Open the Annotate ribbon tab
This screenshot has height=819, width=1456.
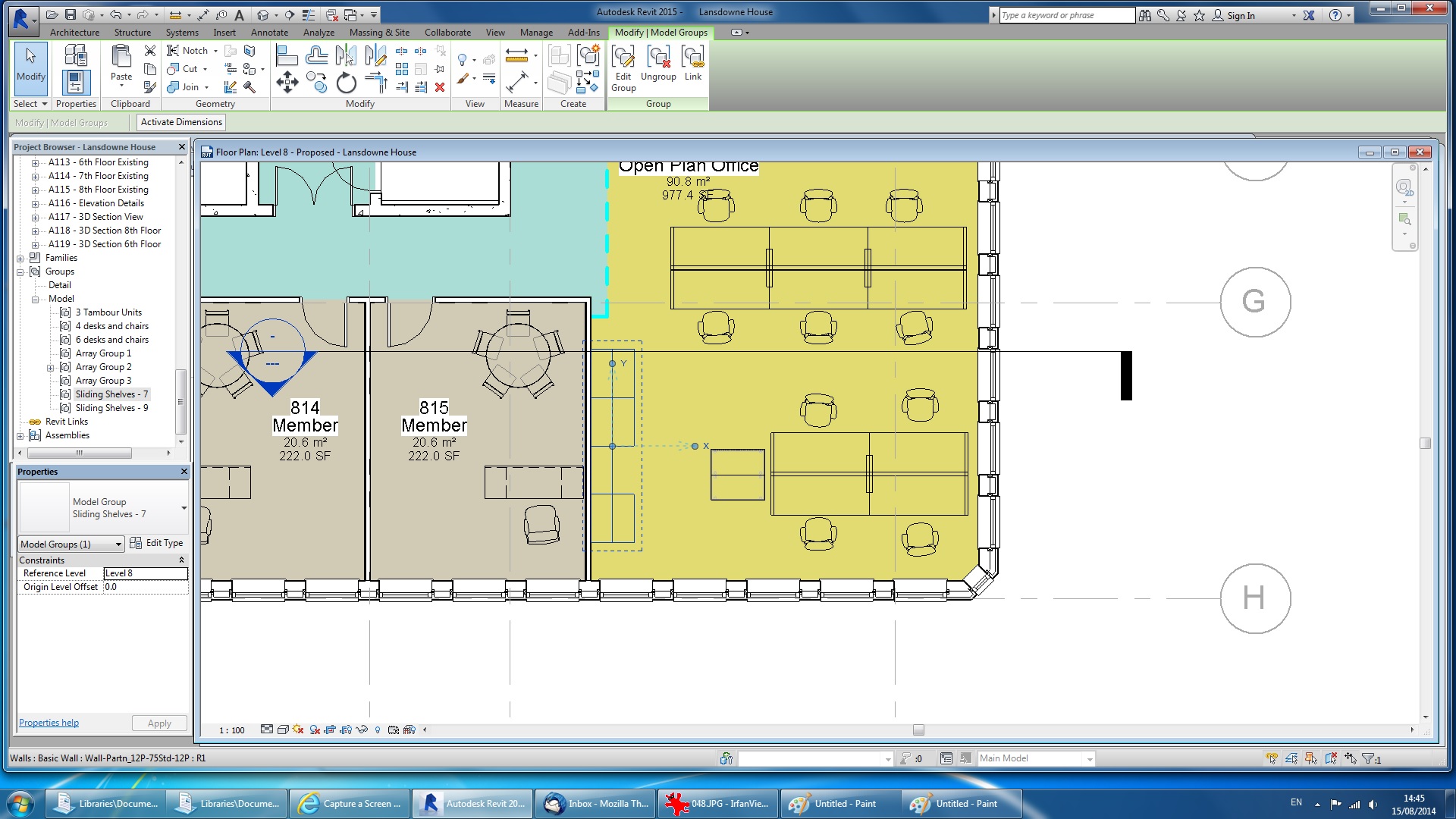pos(269,33)
